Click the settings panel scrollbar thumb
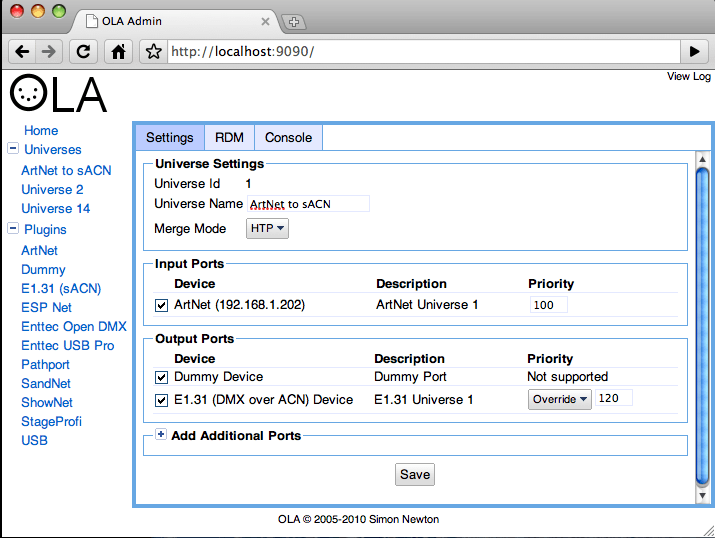 tap(702, 327)
